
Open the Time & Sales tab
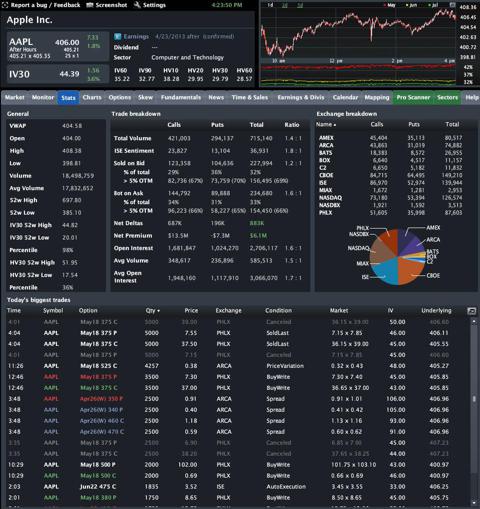click(x=250, y=97)
